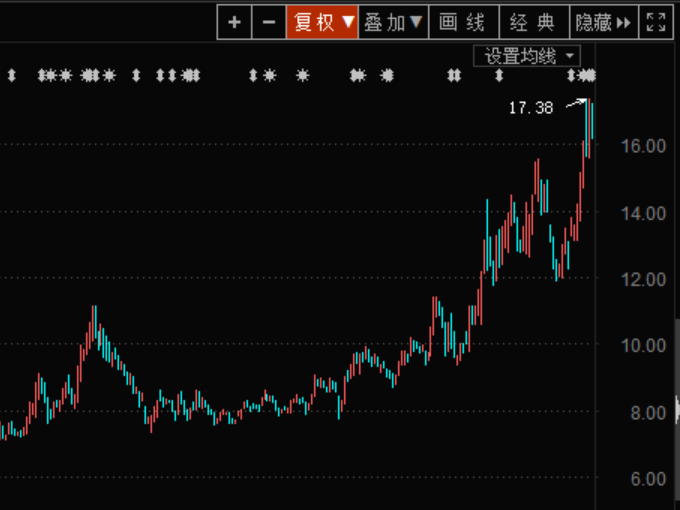The image size is (680, 510).
Task: Select the 画线 drawing tools item
Action: pos(463,22)
